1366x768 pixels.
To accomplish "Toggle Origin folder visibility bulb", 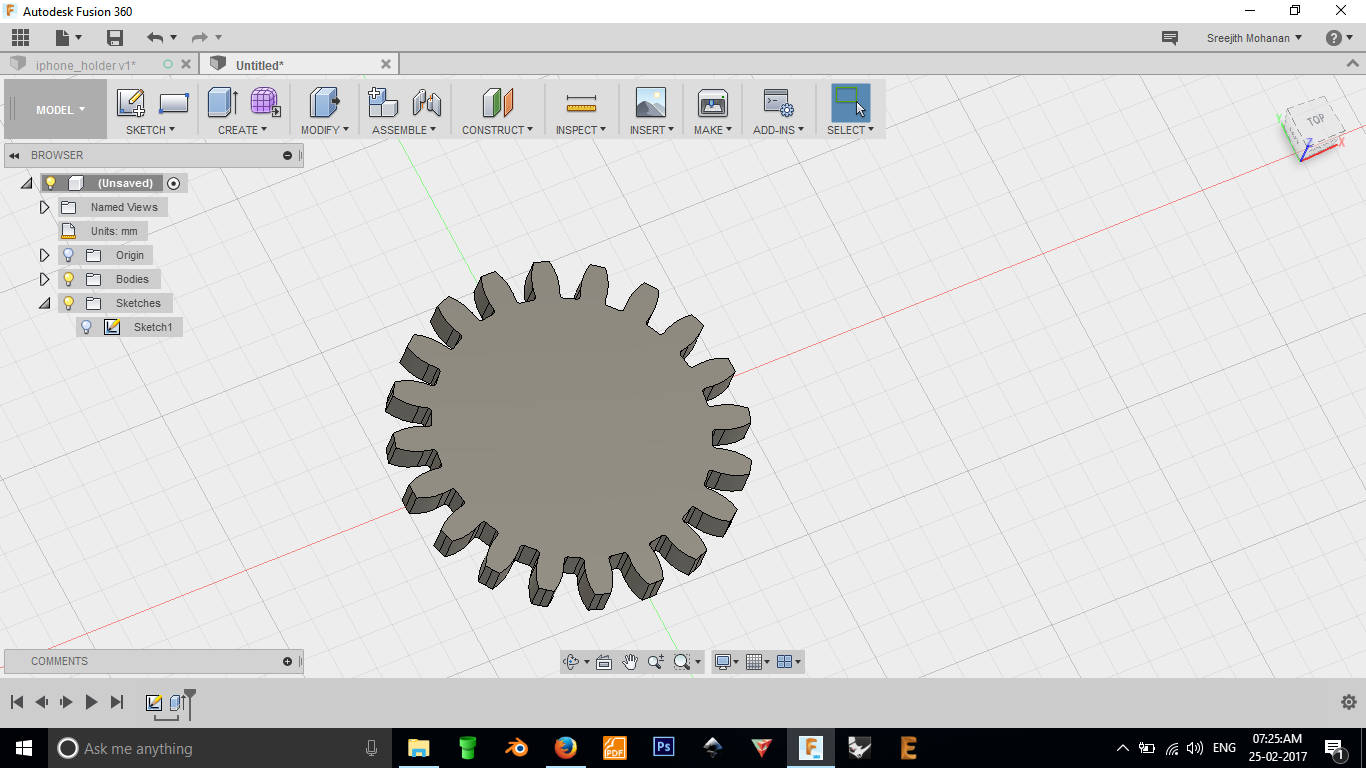I will pyautogui.click(x=68, y=255).
